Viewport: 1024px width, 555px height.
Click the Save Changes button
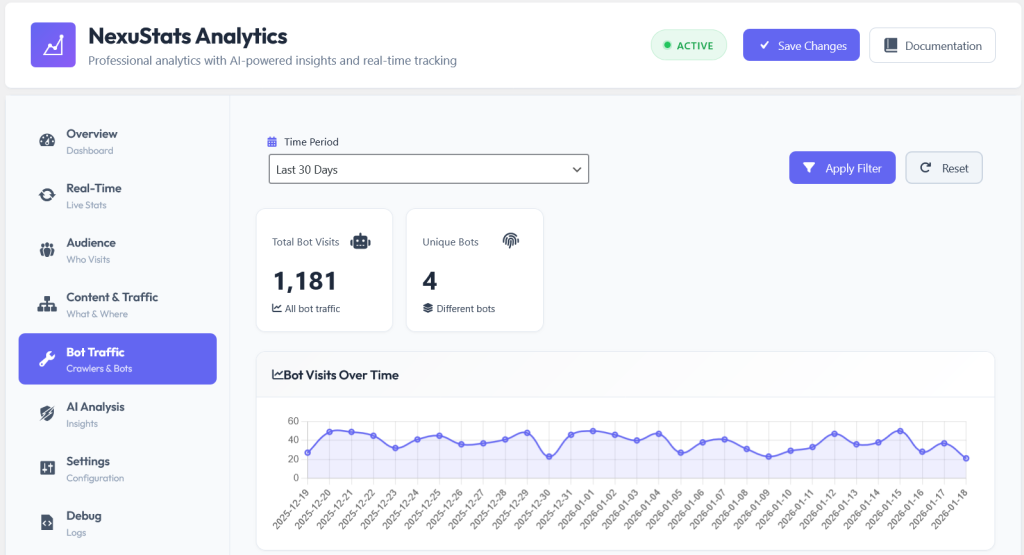[801, 45]
